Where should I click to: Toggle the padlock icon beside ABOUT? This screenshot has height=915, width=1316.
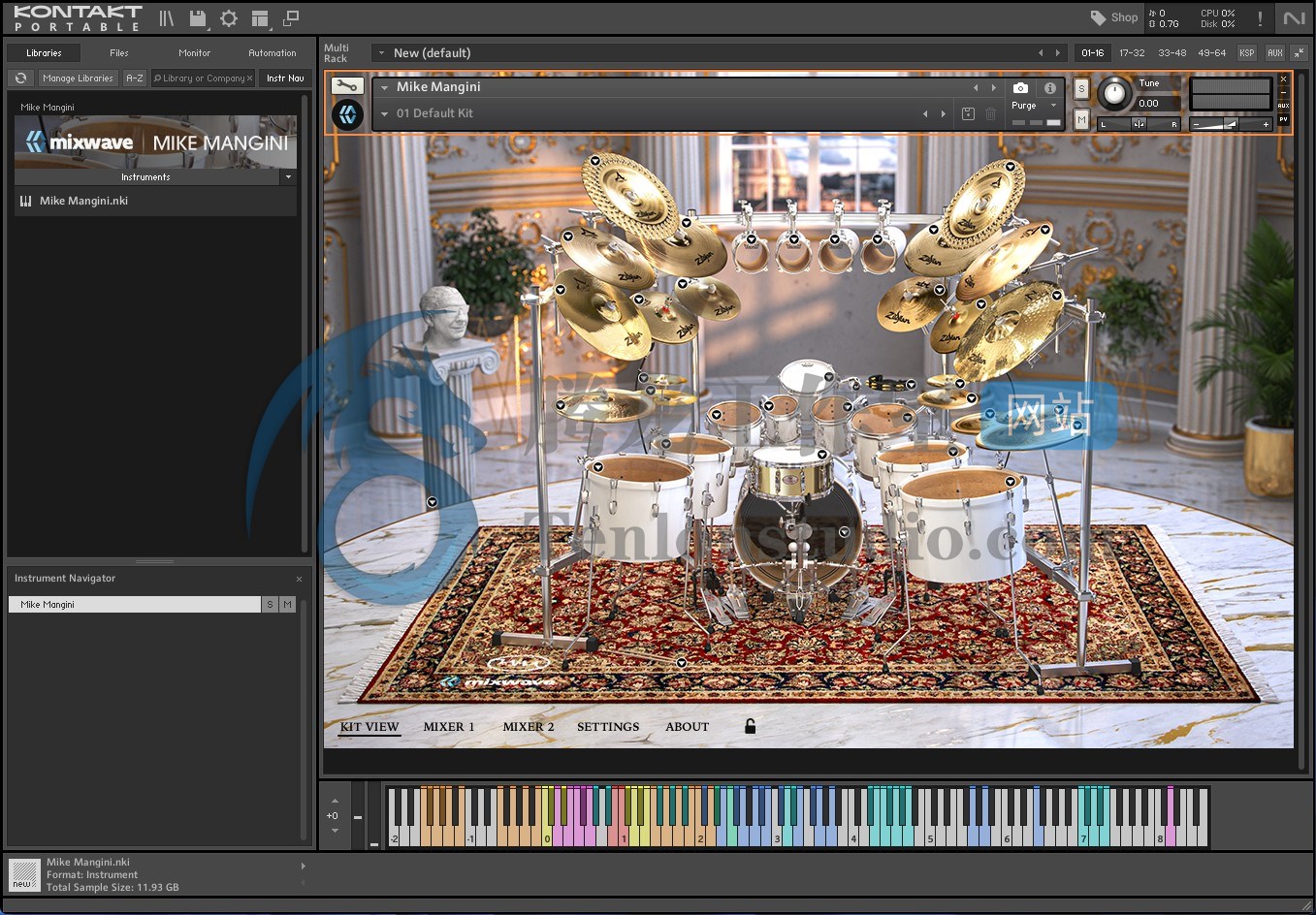pos(750,726)
